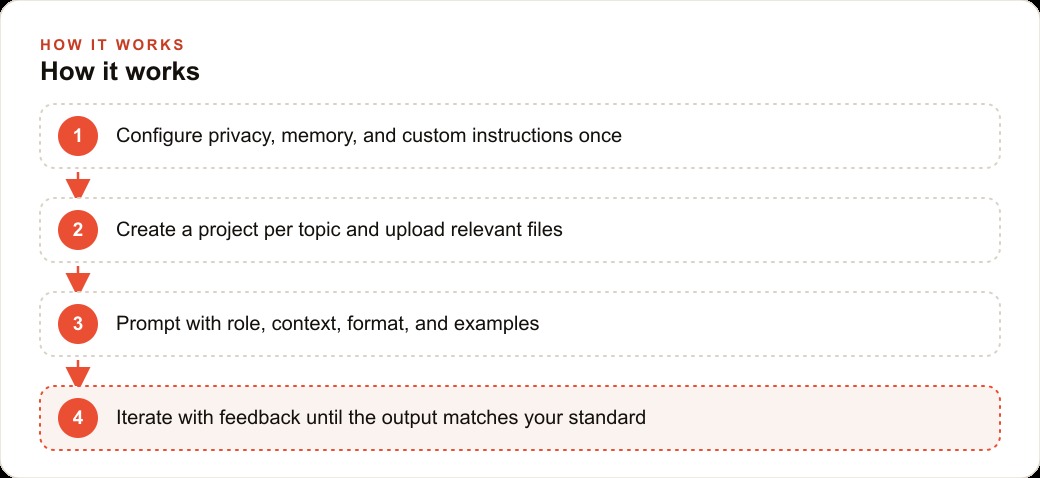Click the number 2 step circle
This screenshot has height=478, width=1040.
click(78, 230)
